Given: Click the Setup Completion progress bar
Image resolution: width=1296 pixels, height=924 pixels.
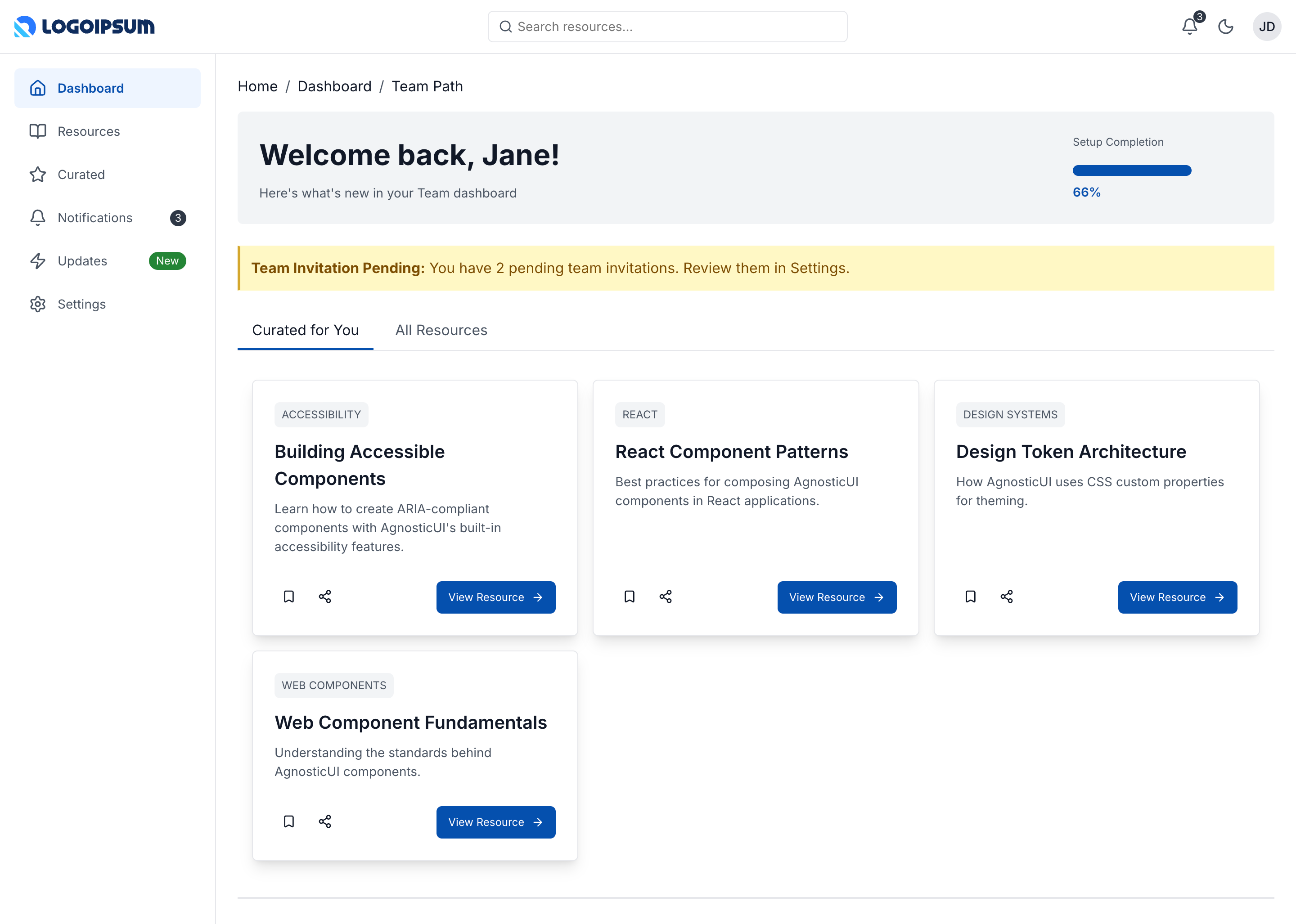Looking at the screenshot, I should [1131, 170].
